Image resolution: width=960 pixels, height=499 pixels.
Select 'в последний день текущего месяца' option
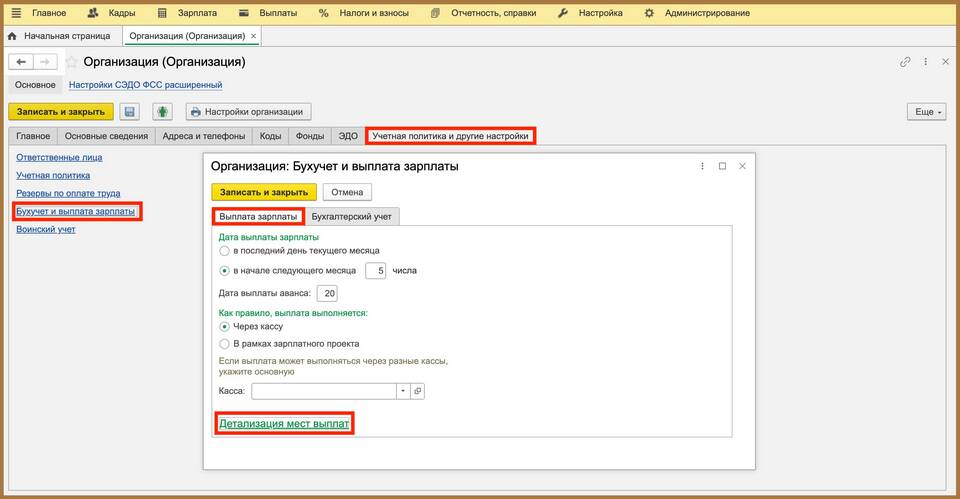tap(224, 251)
